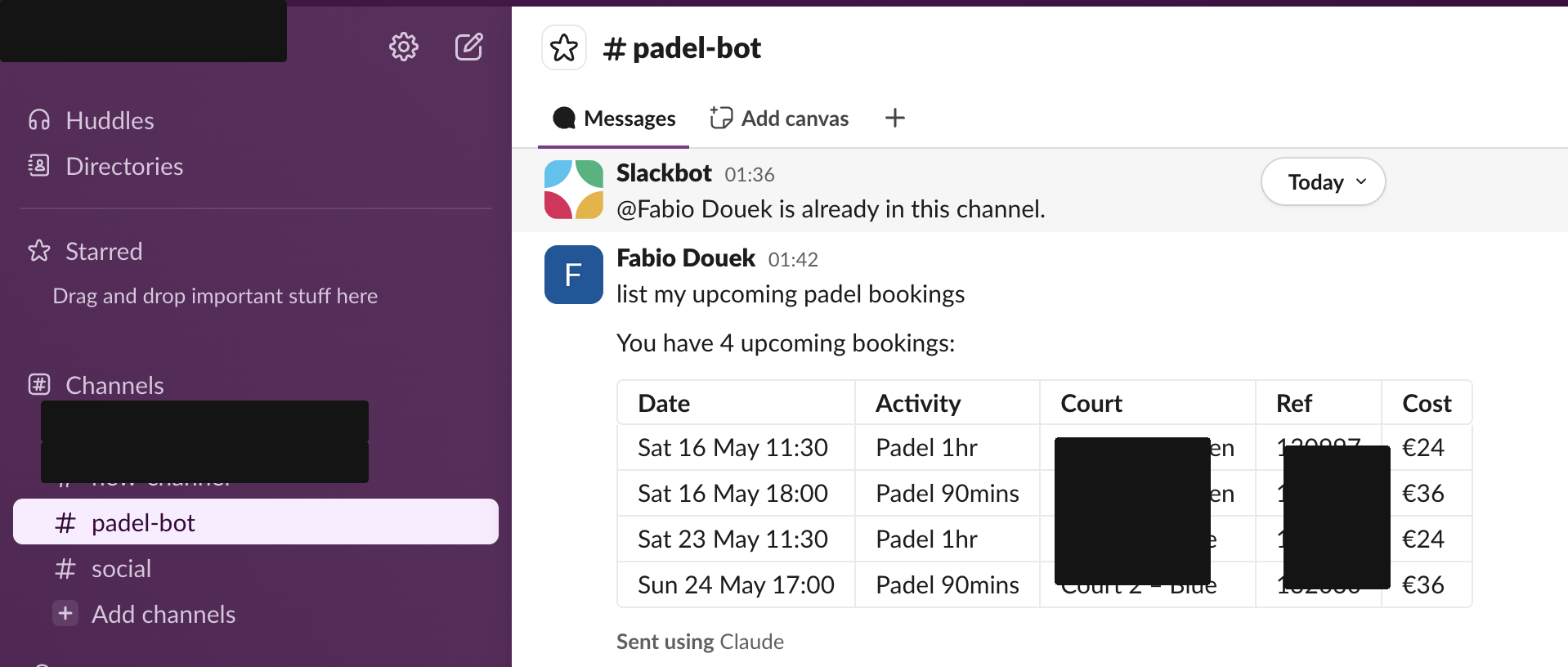Open the # padel-bot channel header title
The height and width of the screenshot is (667, 1568).
coord(682,48)
